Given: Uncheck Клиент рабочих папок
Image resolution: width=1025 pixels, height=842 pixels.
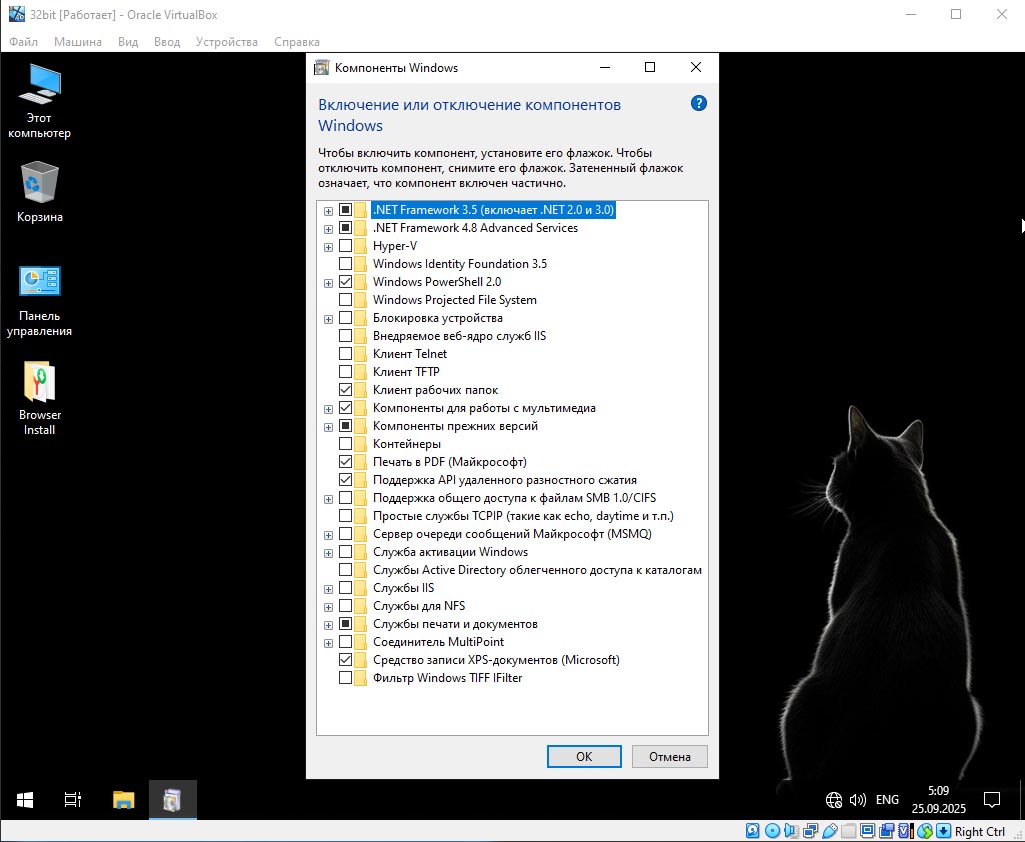Looking at the screenshot, I should (345, 390).
